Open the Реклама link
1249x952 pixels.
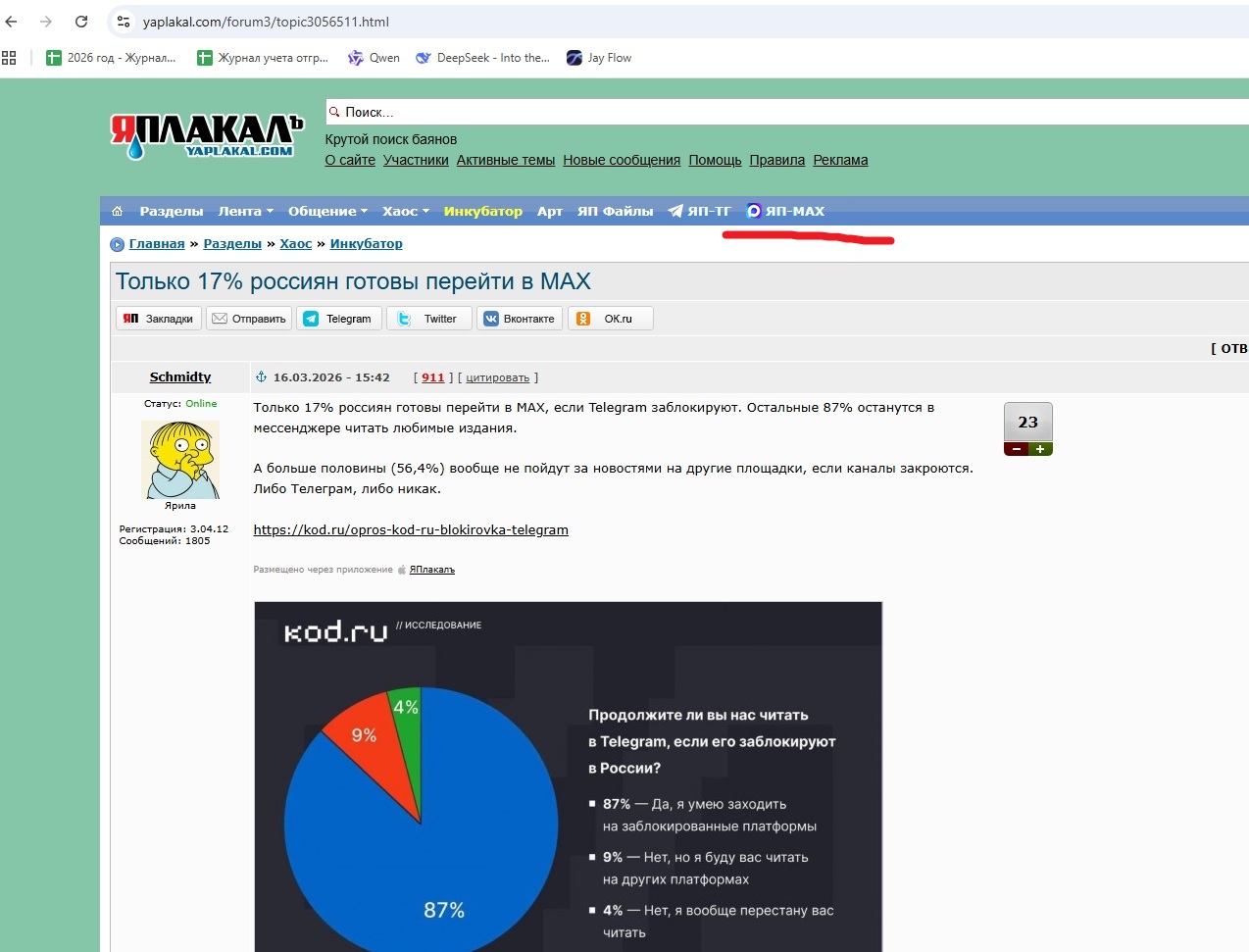(840, 160)
